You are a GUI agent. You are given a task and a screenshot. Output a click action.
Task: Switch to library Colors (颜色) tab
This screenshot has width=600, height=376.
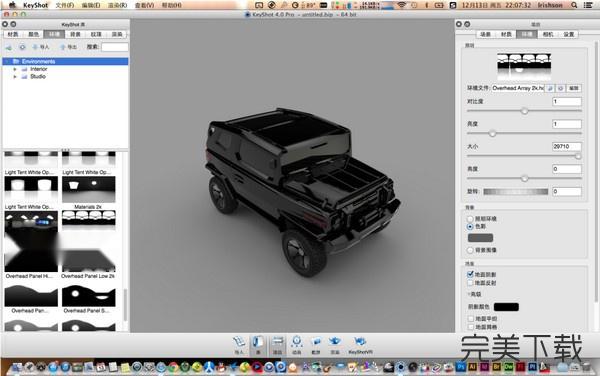(x=34, y=34)
